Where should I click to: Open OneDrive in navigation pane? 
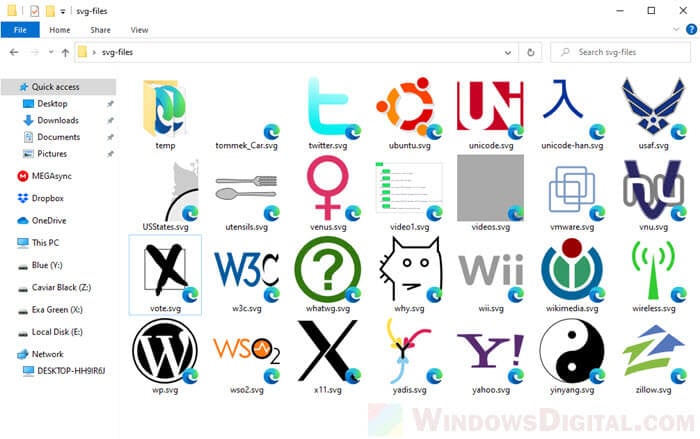(x=49, y=221)
